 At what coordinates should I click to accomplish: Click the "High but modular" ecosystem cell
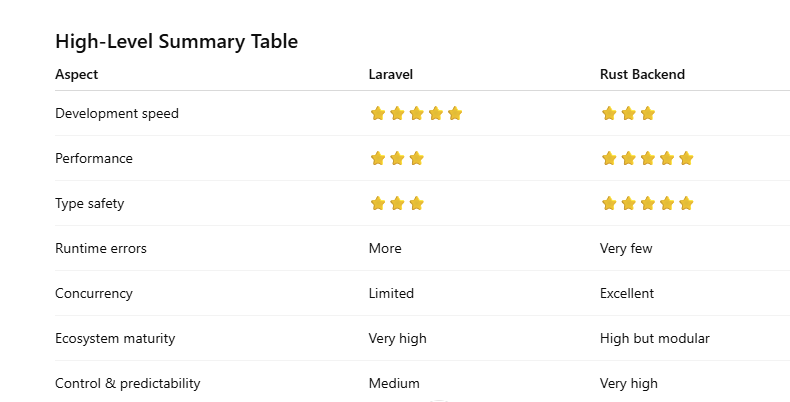click(x=655, y=339)
